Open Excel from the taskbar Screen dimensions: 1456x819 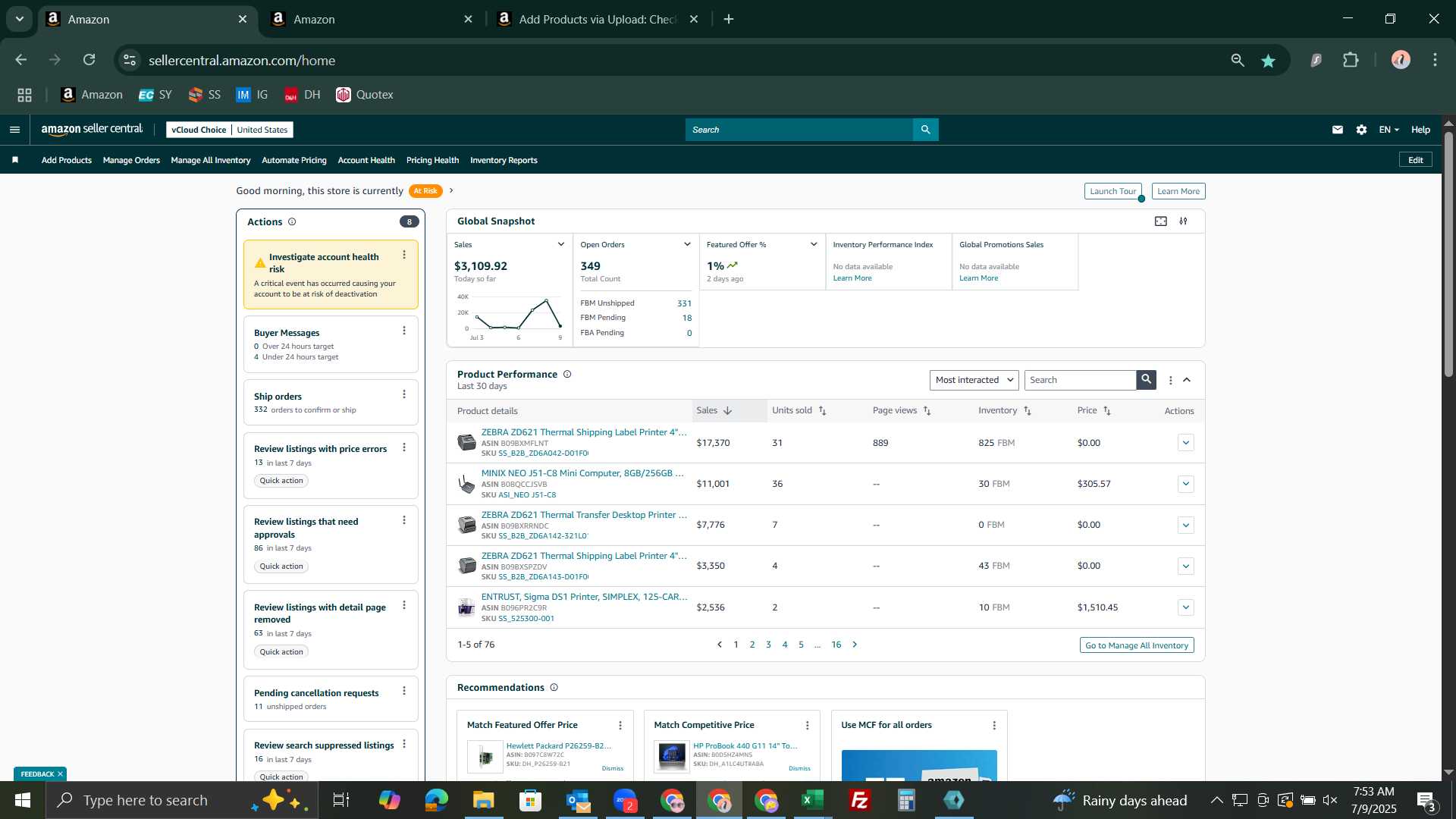coord(813,800)
